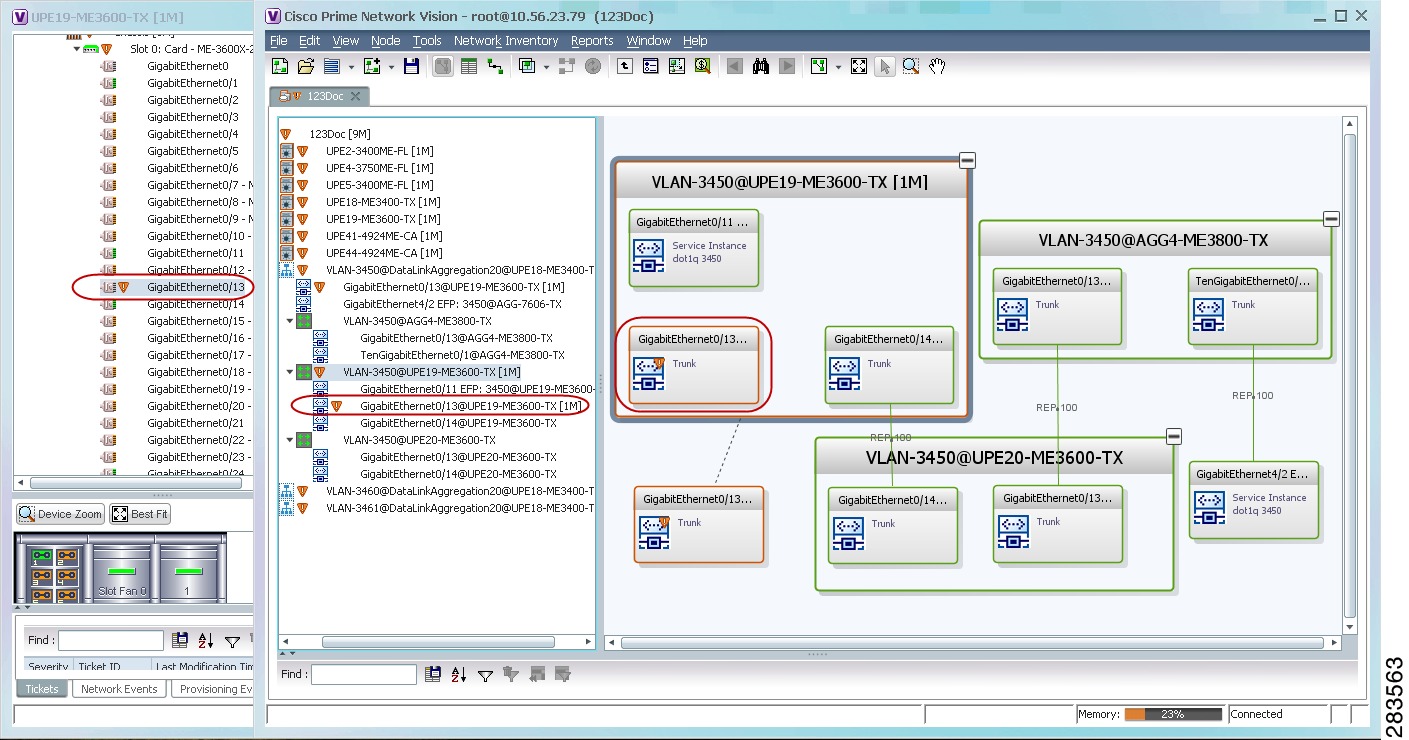Click the Layout Map toolbar icon
The height and width of the screenshot is (740, 1409).
coord(818,66)
